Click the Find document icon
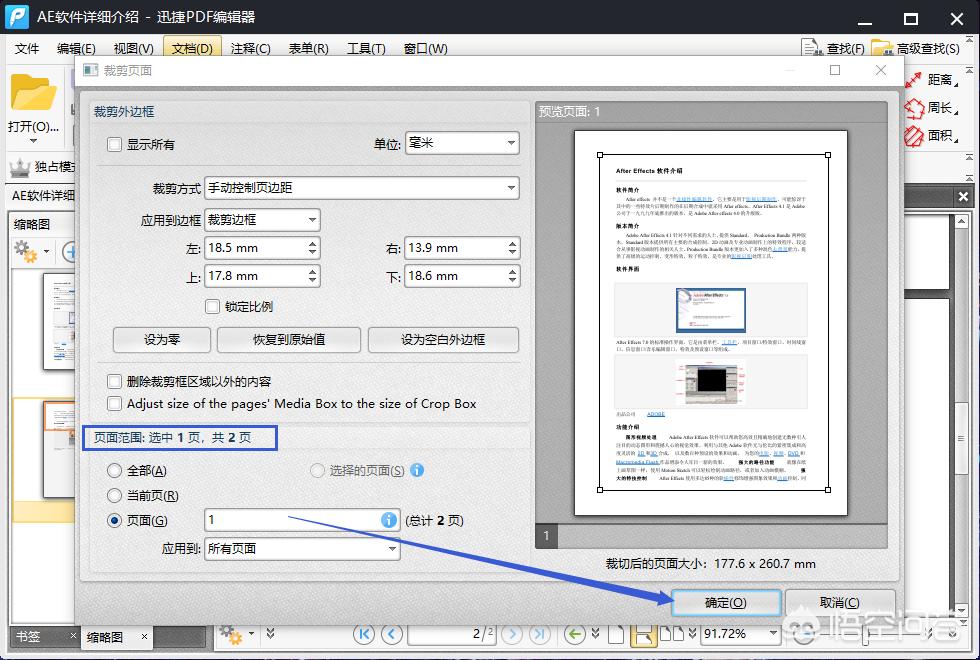This screenshot has height=660, width=980. (813, 48)
